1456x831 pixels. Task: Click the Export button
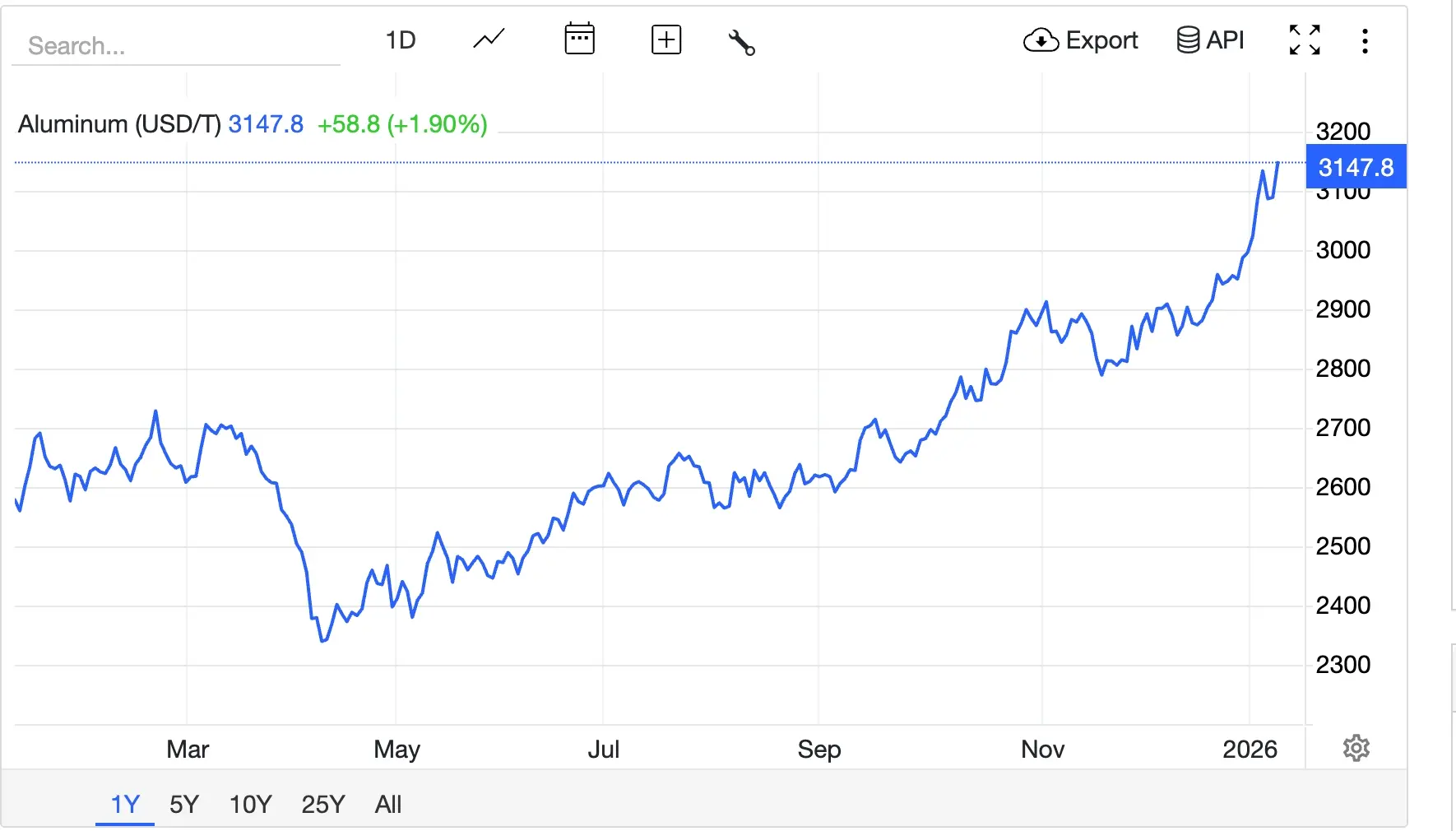1081,40
